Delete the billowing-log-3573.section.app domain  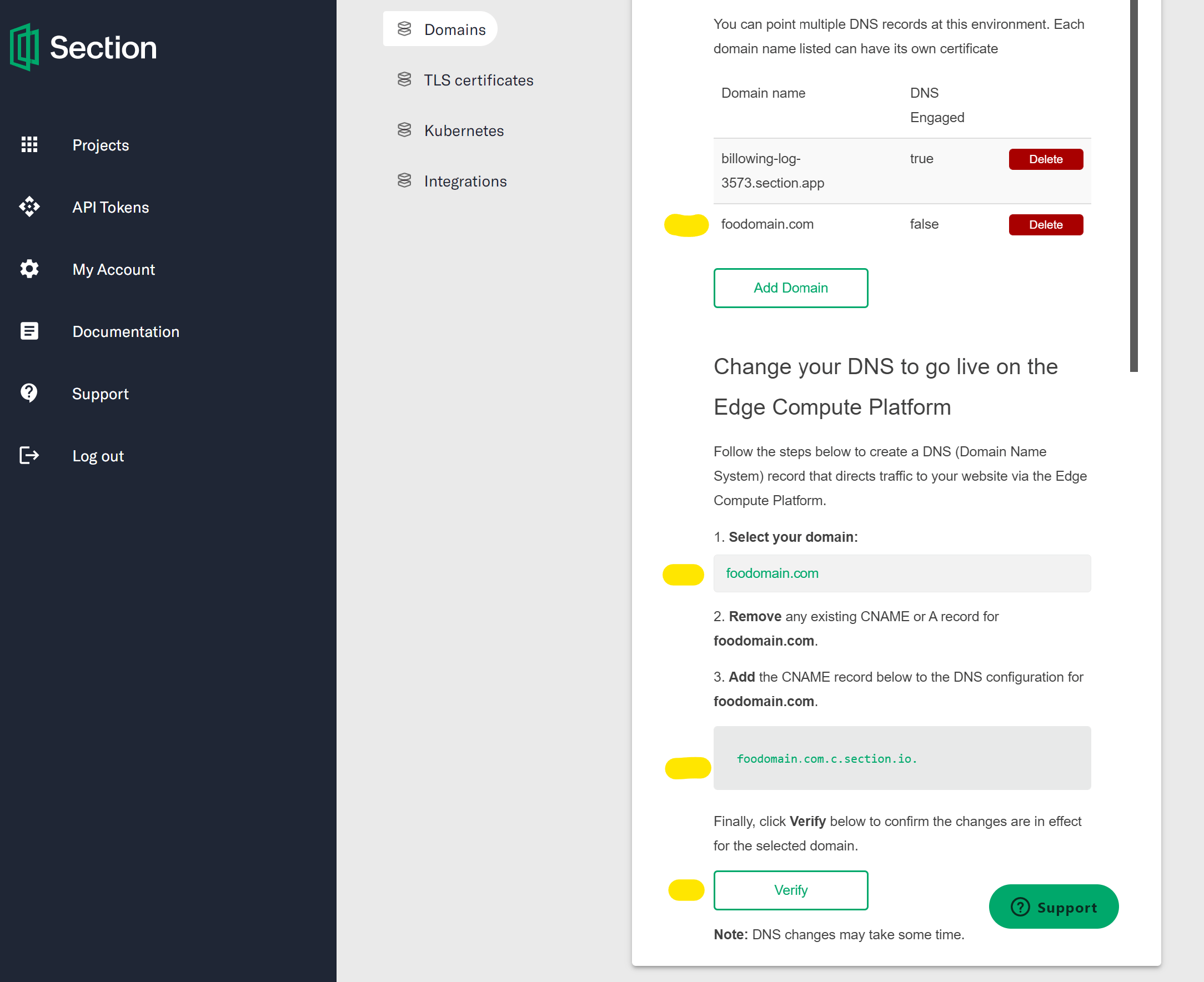coord(1046,159)
